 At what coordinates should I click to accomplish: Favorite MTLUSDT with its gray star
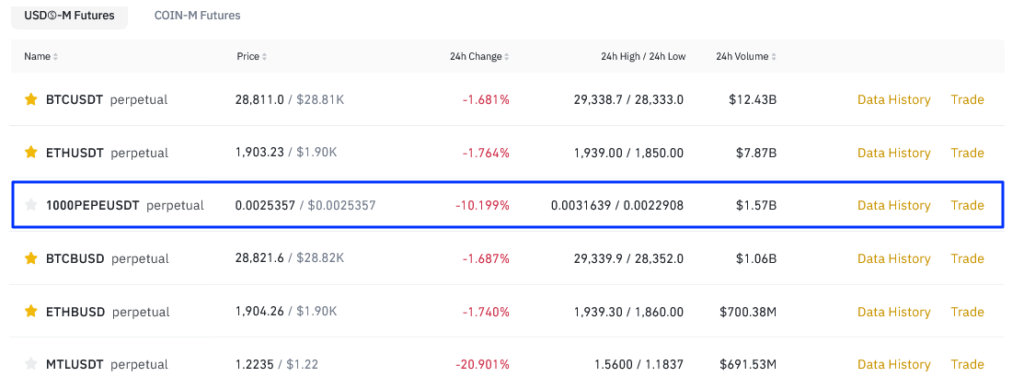(31, 364)
